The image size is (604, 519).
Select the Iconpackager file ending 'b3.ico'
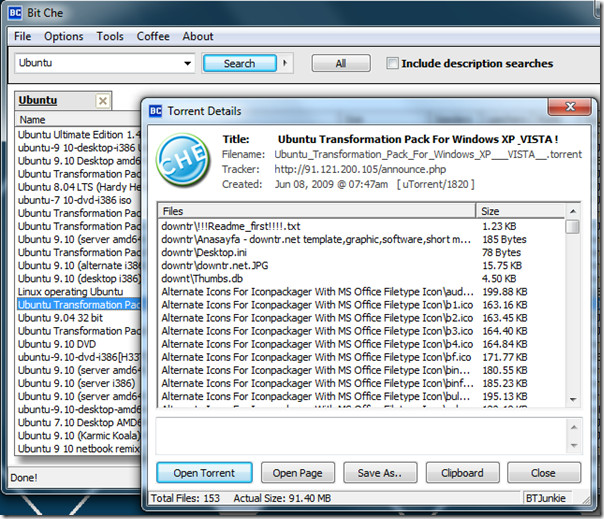[x=361, y=331]
